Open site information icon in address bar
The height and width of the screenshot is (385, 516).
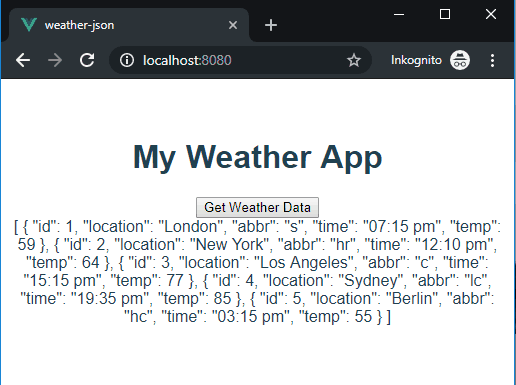click(127, 60)
